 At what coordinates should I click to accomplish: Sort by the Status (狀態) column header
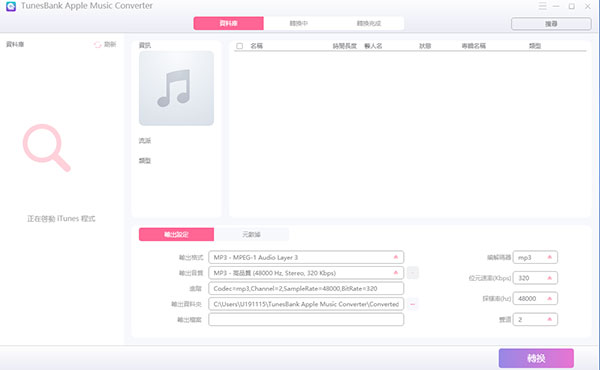[425, 46]
